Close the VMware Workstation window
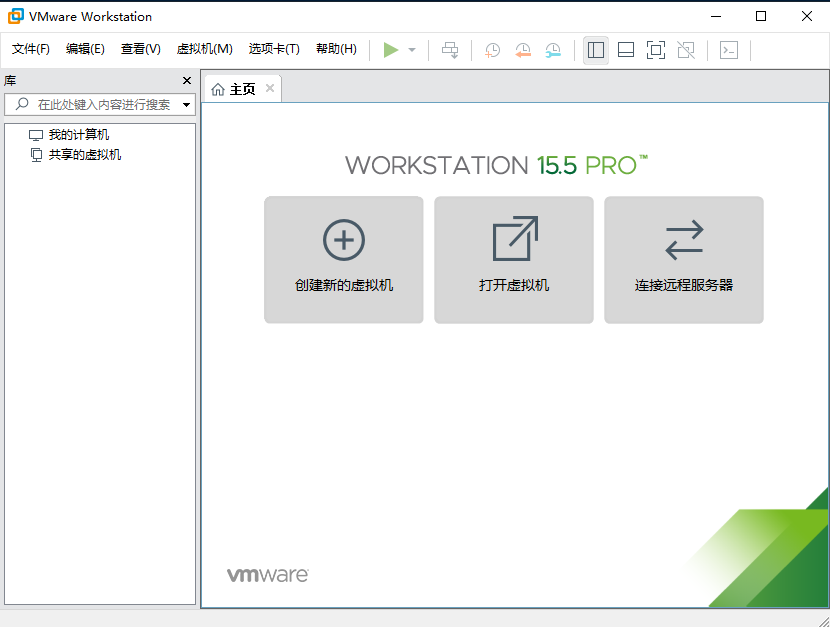The image size is (830, 627). tap(807, 16)
